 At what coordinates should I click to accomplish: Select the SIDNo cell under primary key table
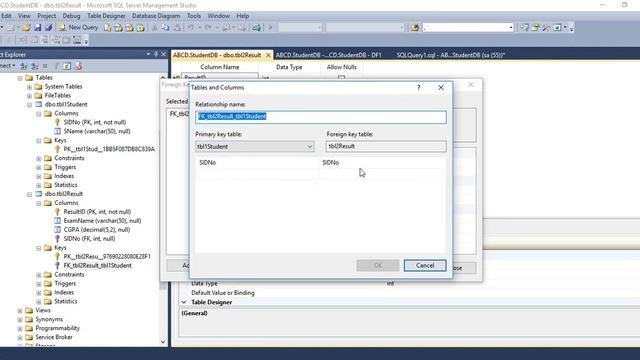coord(257,163)
